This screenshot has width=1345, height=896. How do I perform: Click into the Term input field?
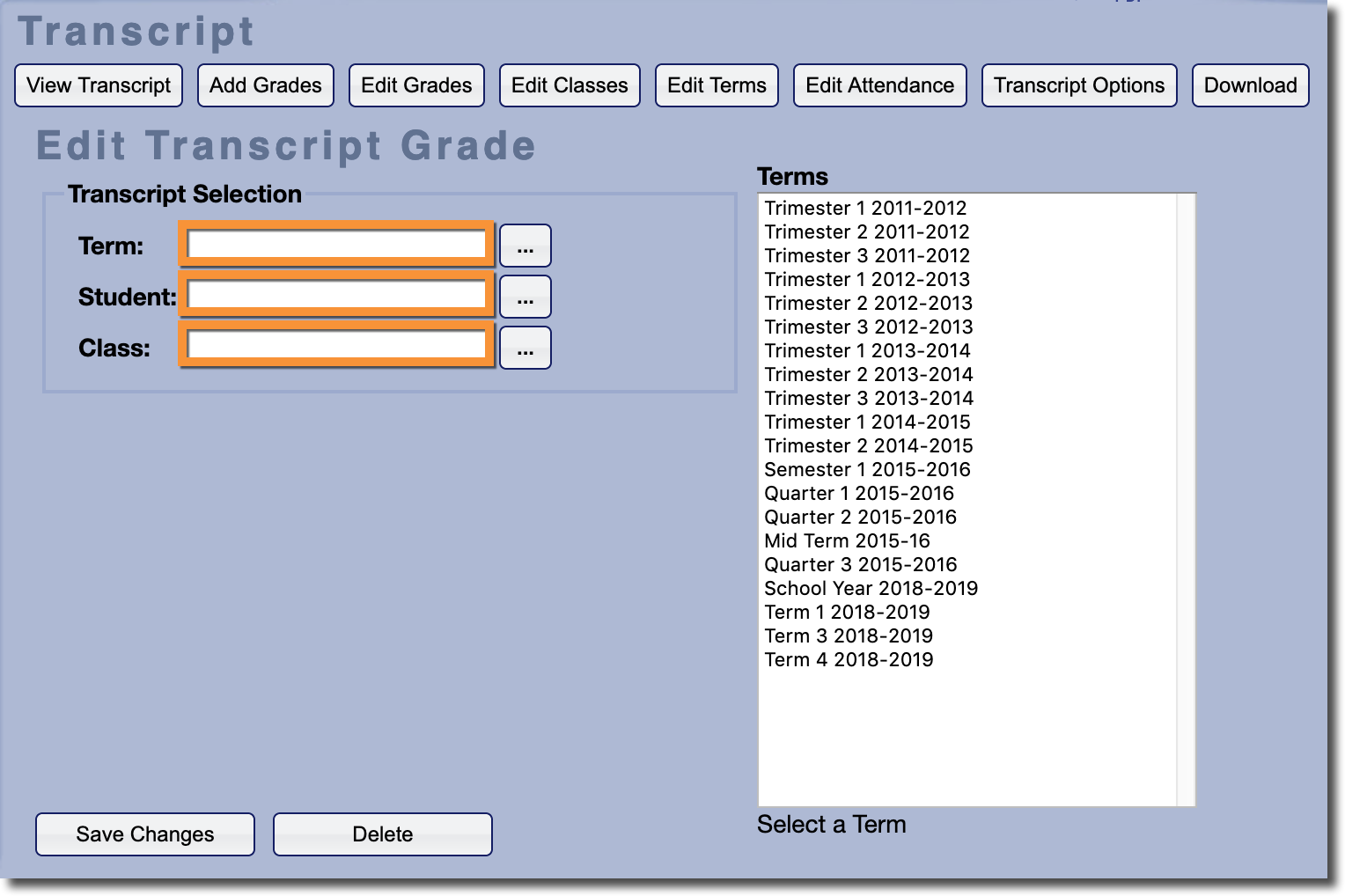pyautogui.click(x=336, y=244)
